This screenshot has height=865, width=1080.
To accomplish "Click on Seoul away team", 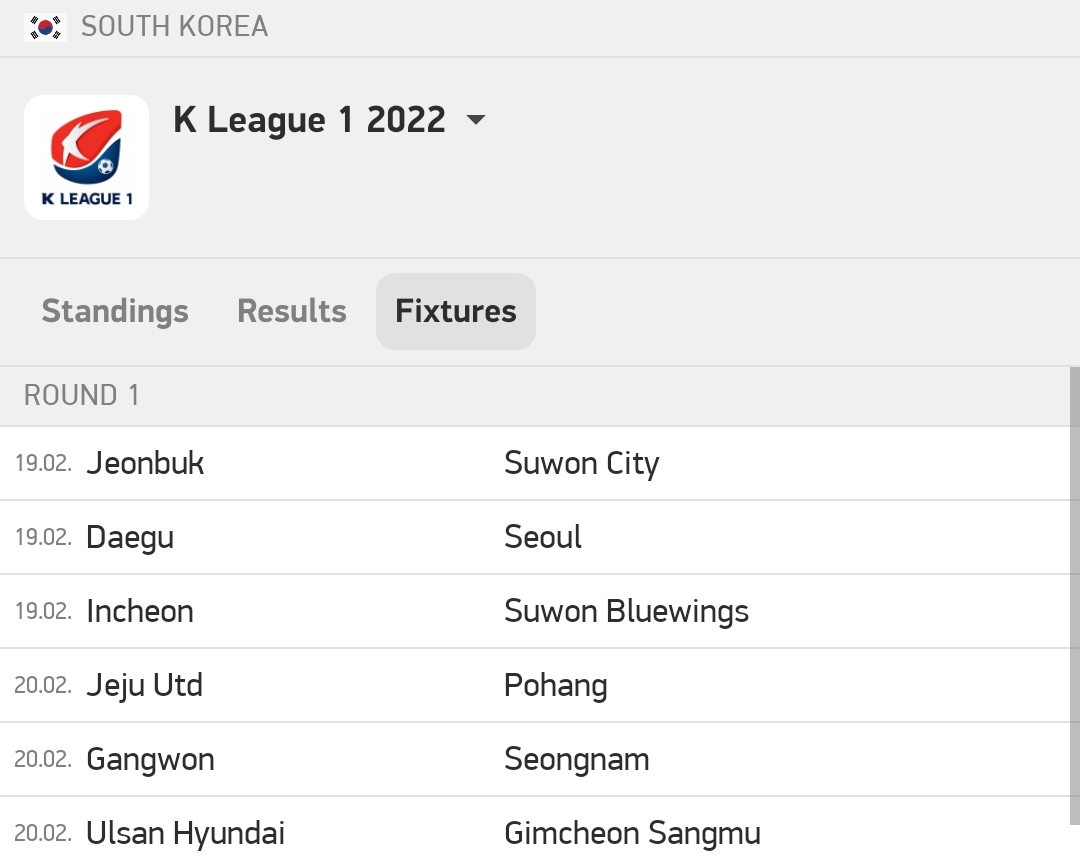I will point(543,537).
